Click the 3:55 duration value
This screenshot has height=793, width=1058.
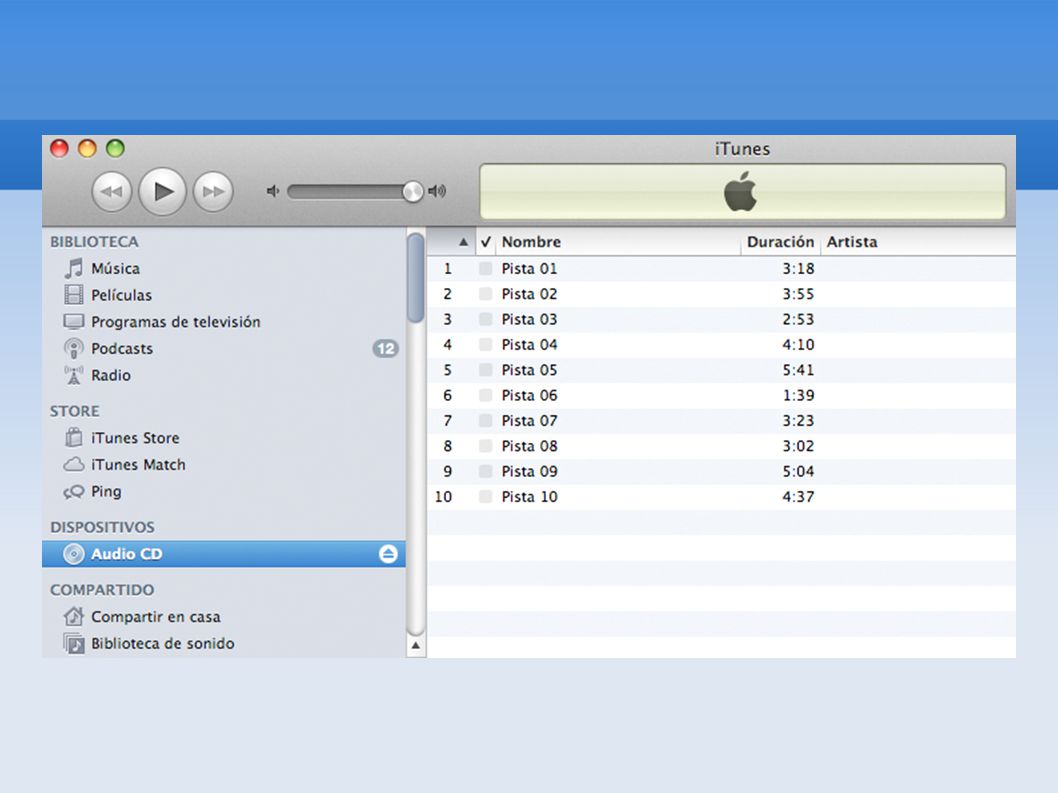(798, 294)
